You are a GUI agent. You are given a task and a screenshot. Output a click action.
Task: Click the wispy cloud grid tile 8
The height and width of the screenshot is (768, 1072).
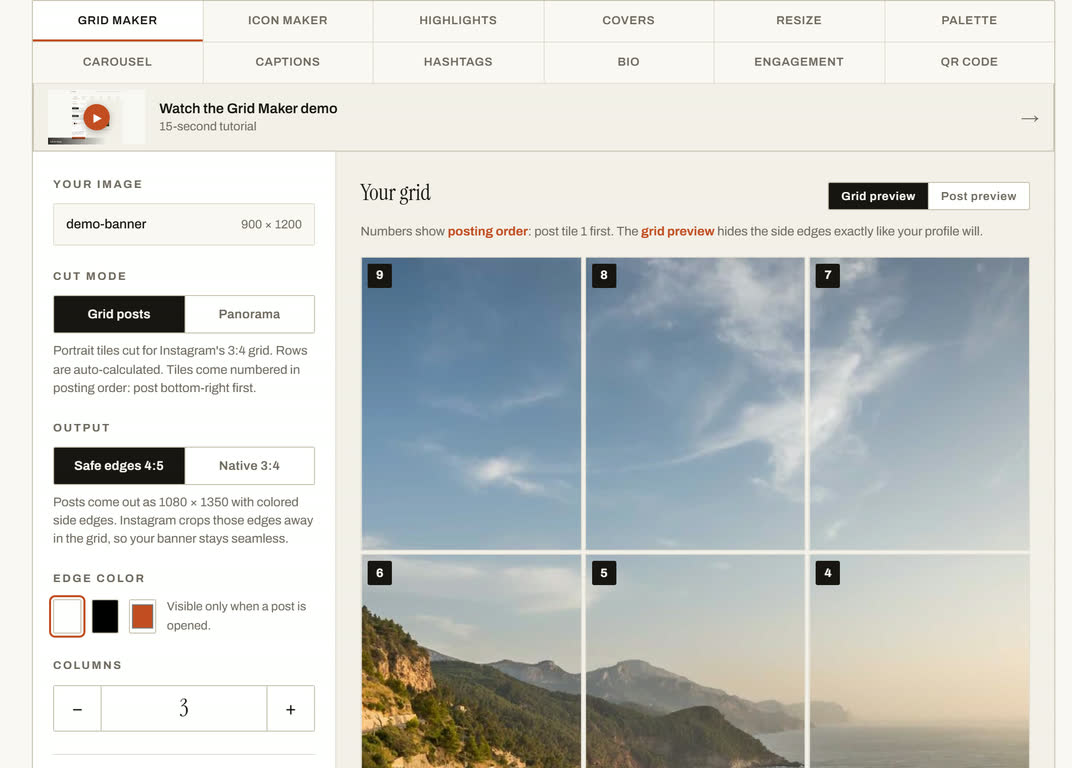(x=695, y=403)
